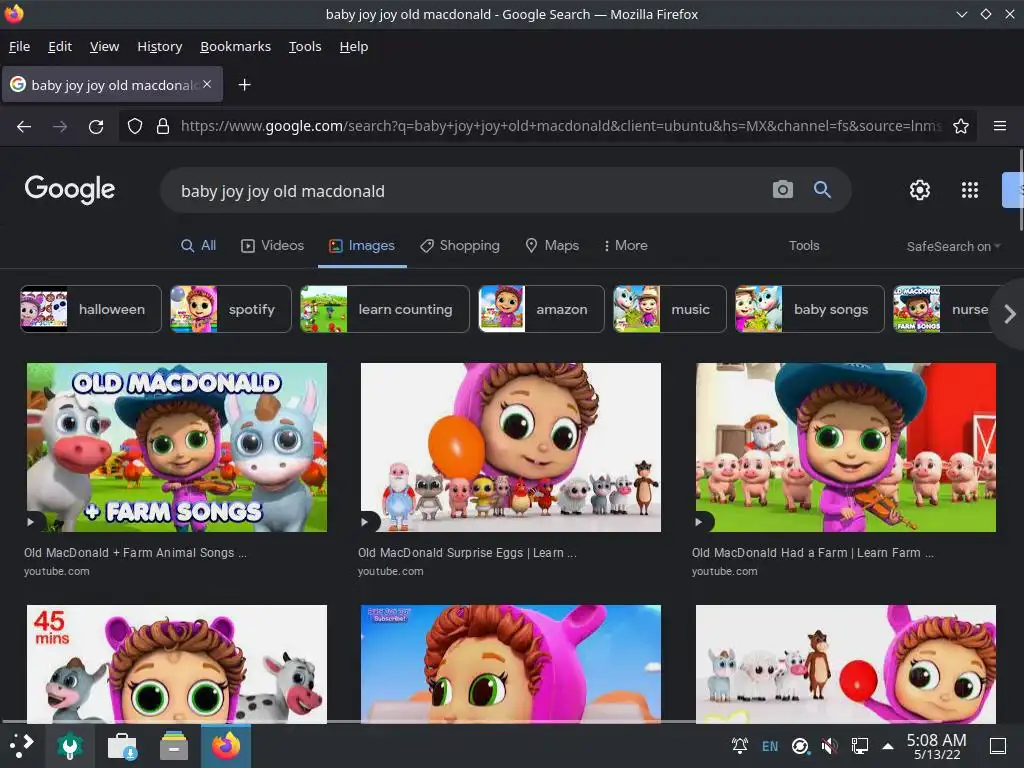The width and height of the screenshot is (1024, 768).
Task: Open the Old MacDonald Had a Farm thumbnail
Action: coord(846,447)
